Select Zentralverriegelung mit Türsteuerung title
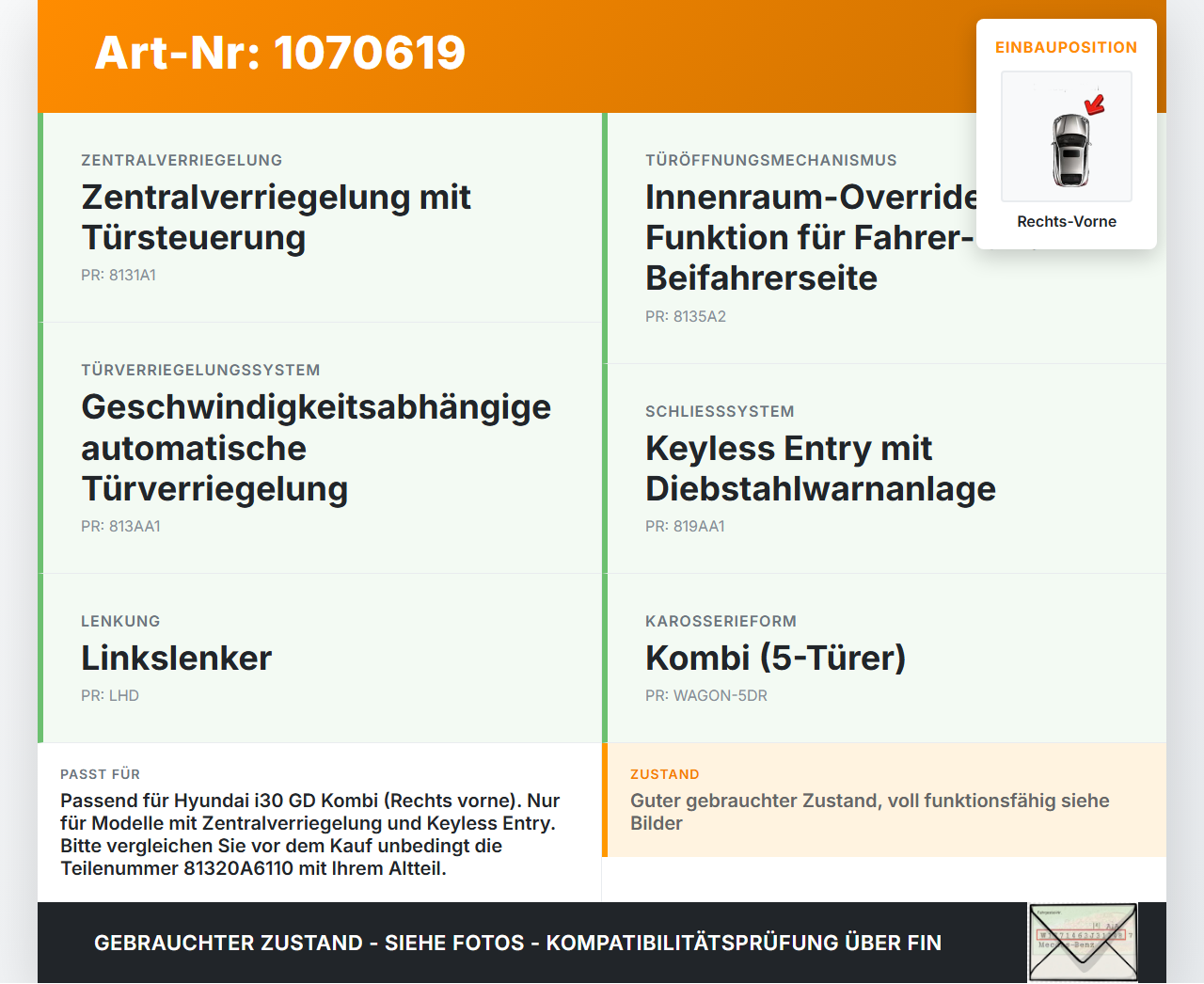Image resolution: width=1204 pixels, height=984 pixels. coord(277,217)
